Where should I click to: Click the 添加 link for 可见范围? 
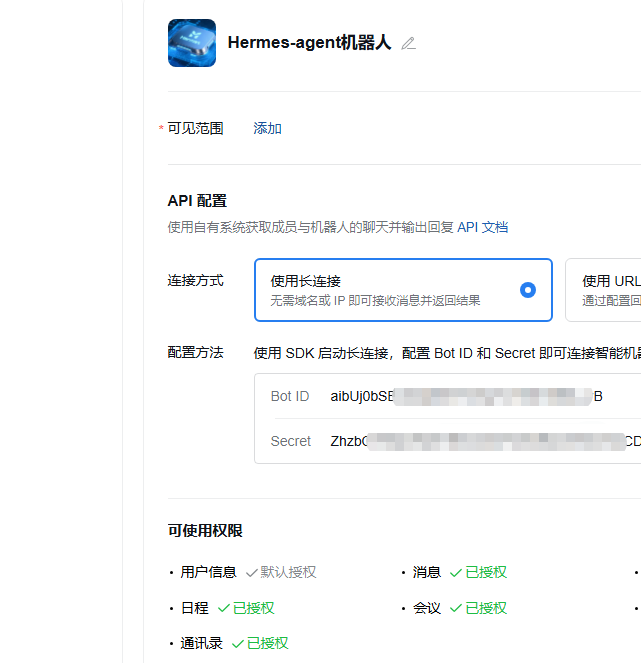(x=267, y=128)
